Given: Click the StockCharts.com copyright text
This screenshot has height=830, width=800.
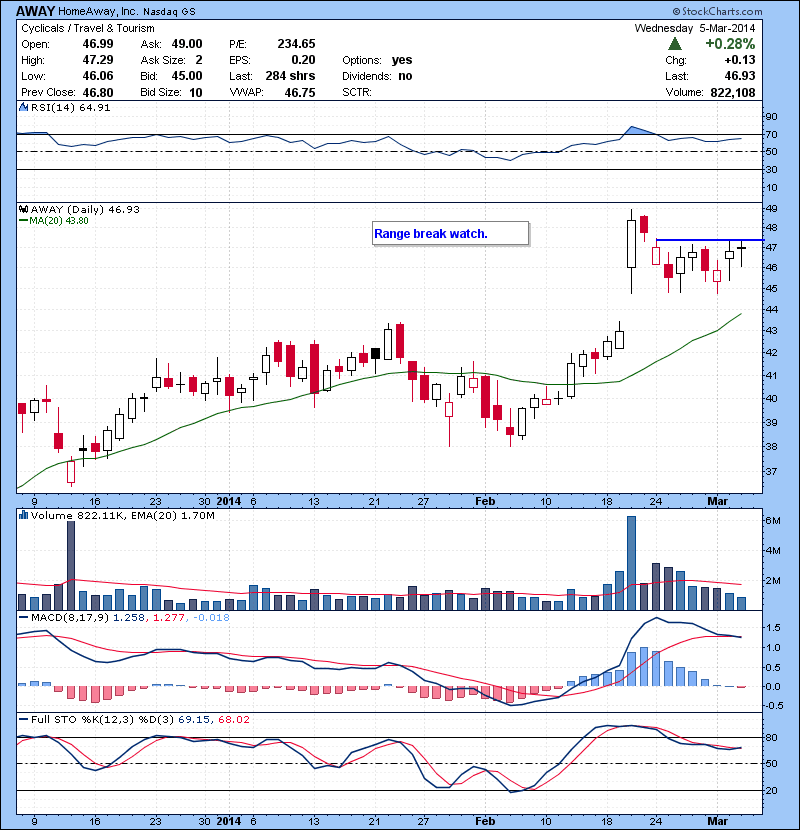Looking at the screenshot, I should 717,11.
